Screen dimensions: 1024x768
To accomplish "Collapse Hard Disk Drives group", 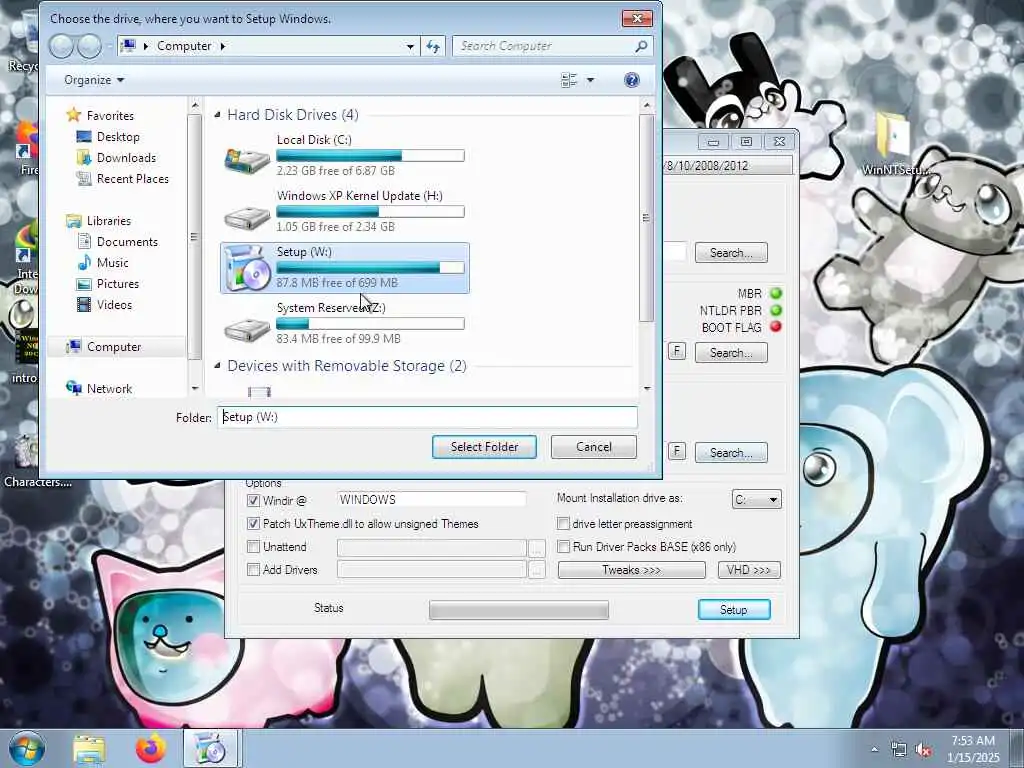I will click(217, 115).
